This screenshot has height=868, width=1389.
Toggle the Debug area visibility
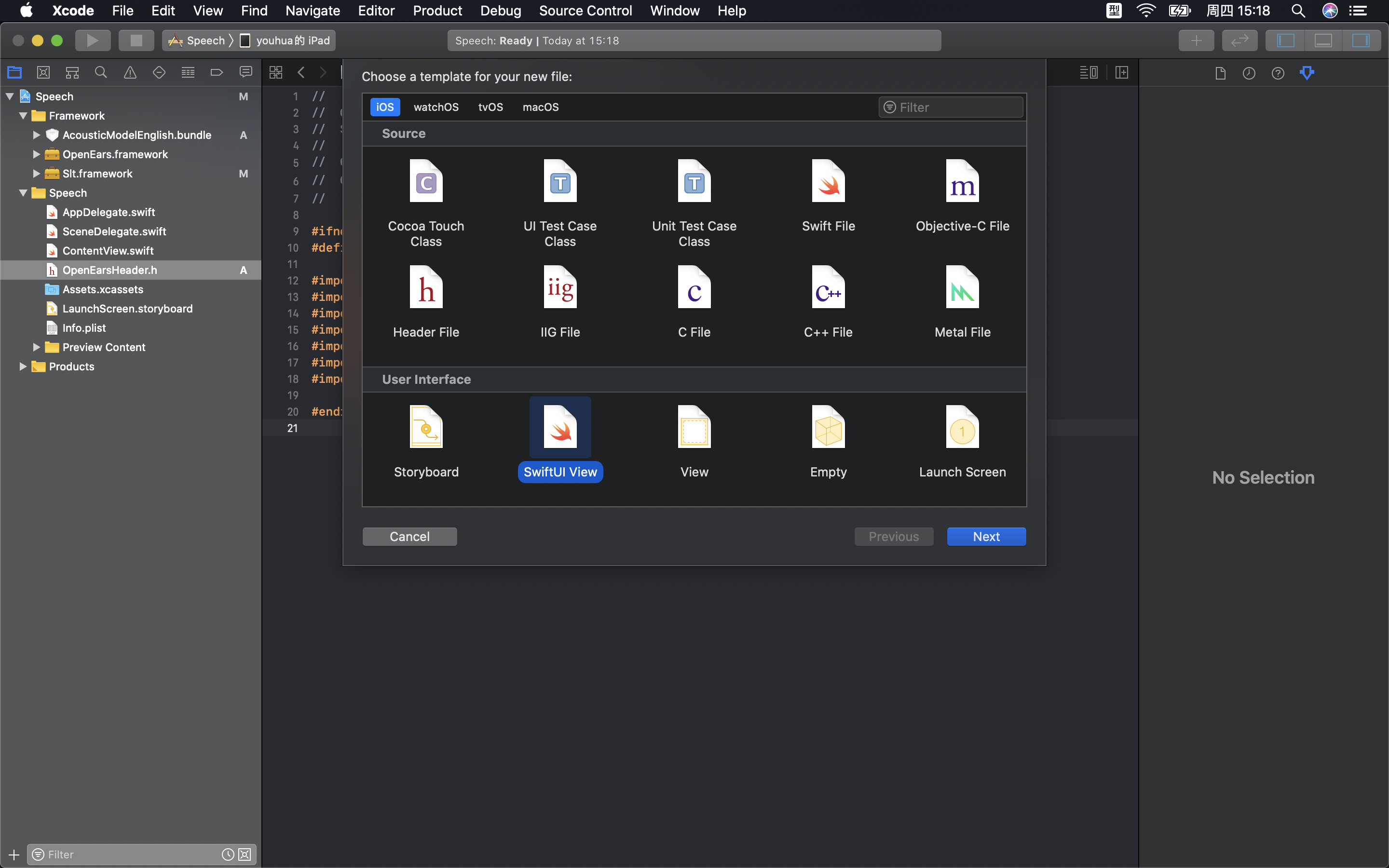(1323, 40)
